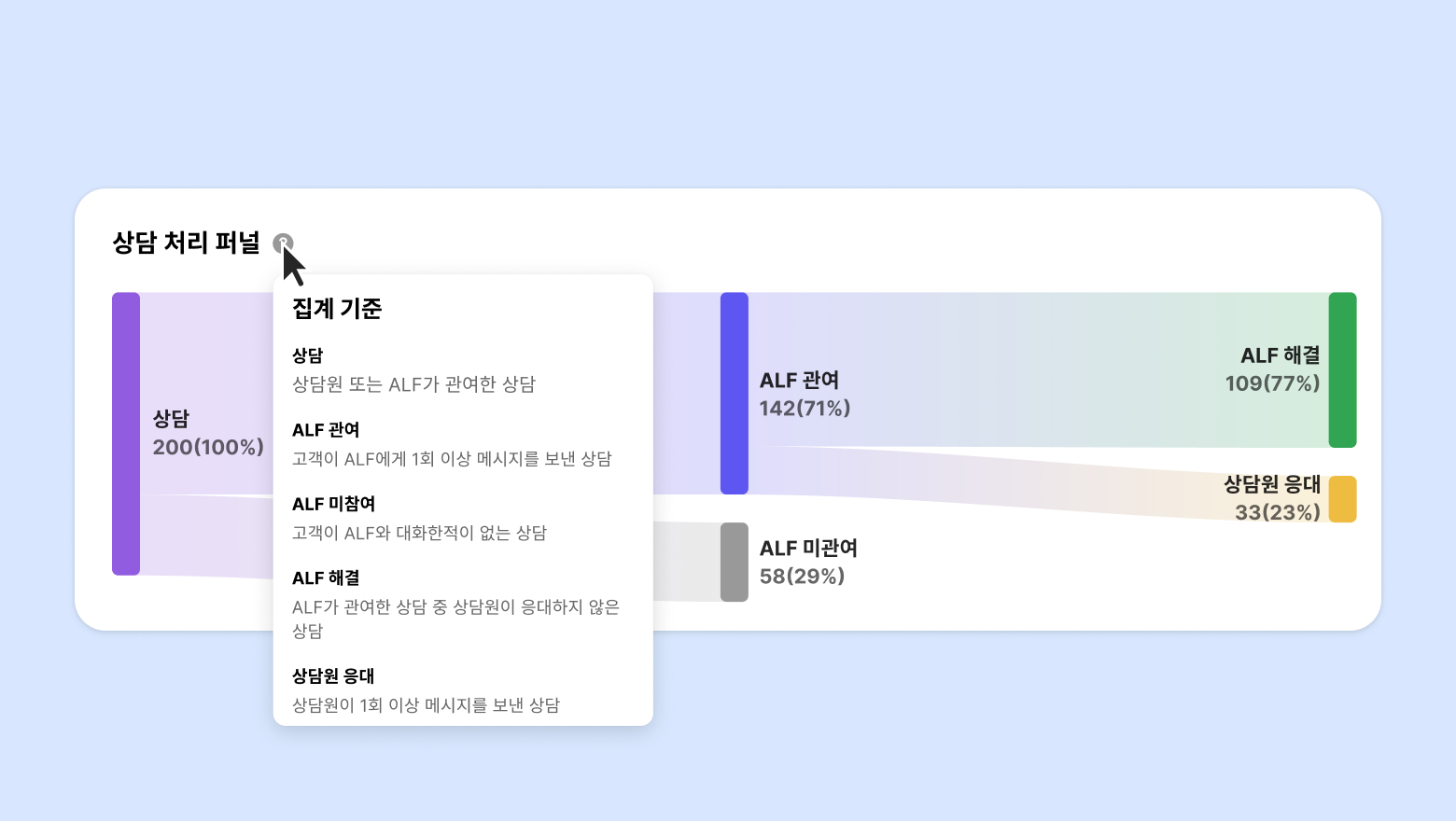Click the ALF 관여 heading in the tooltip

[326, 430]
